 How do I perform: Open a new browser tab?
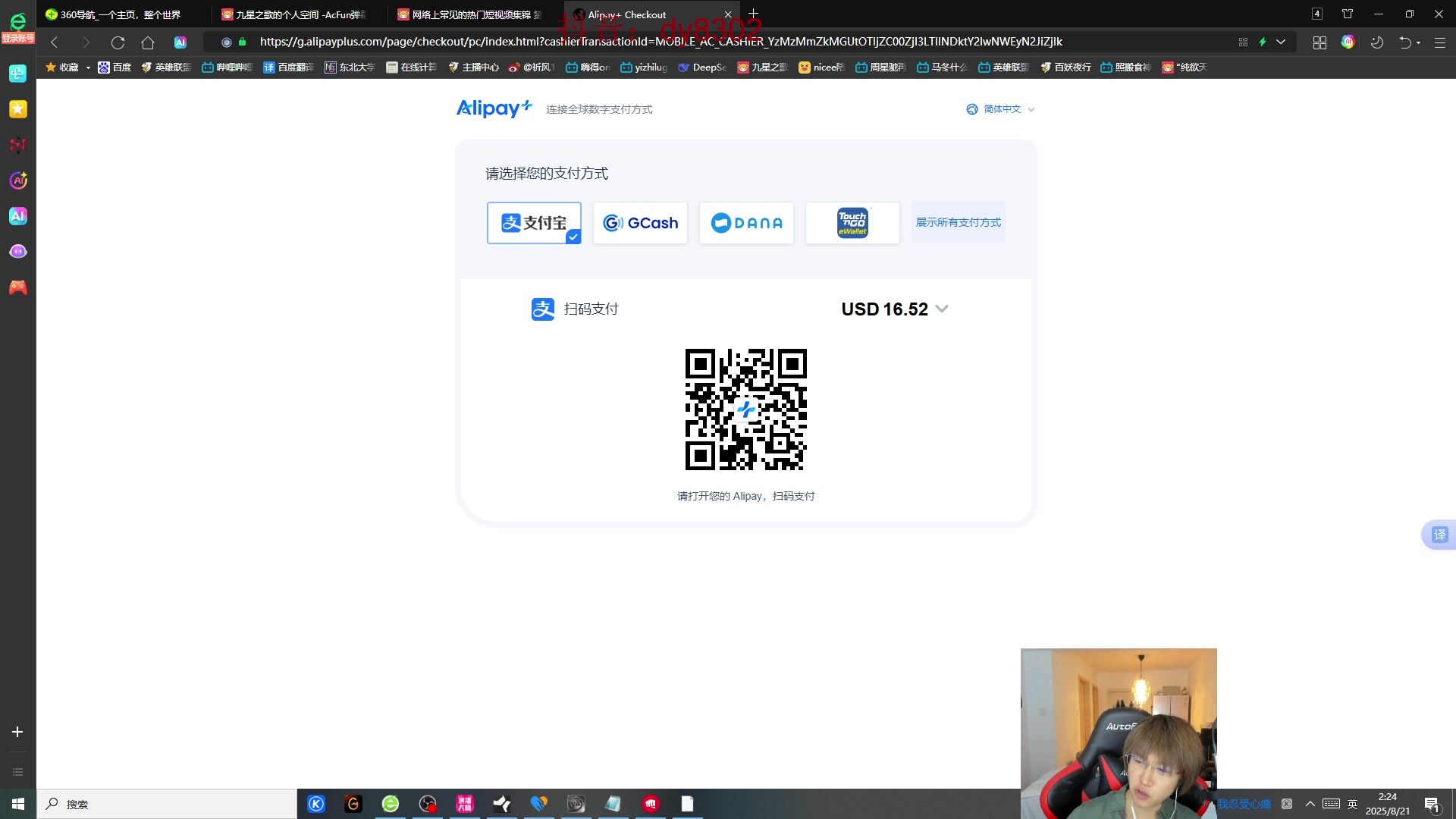[x=754, y=14]
